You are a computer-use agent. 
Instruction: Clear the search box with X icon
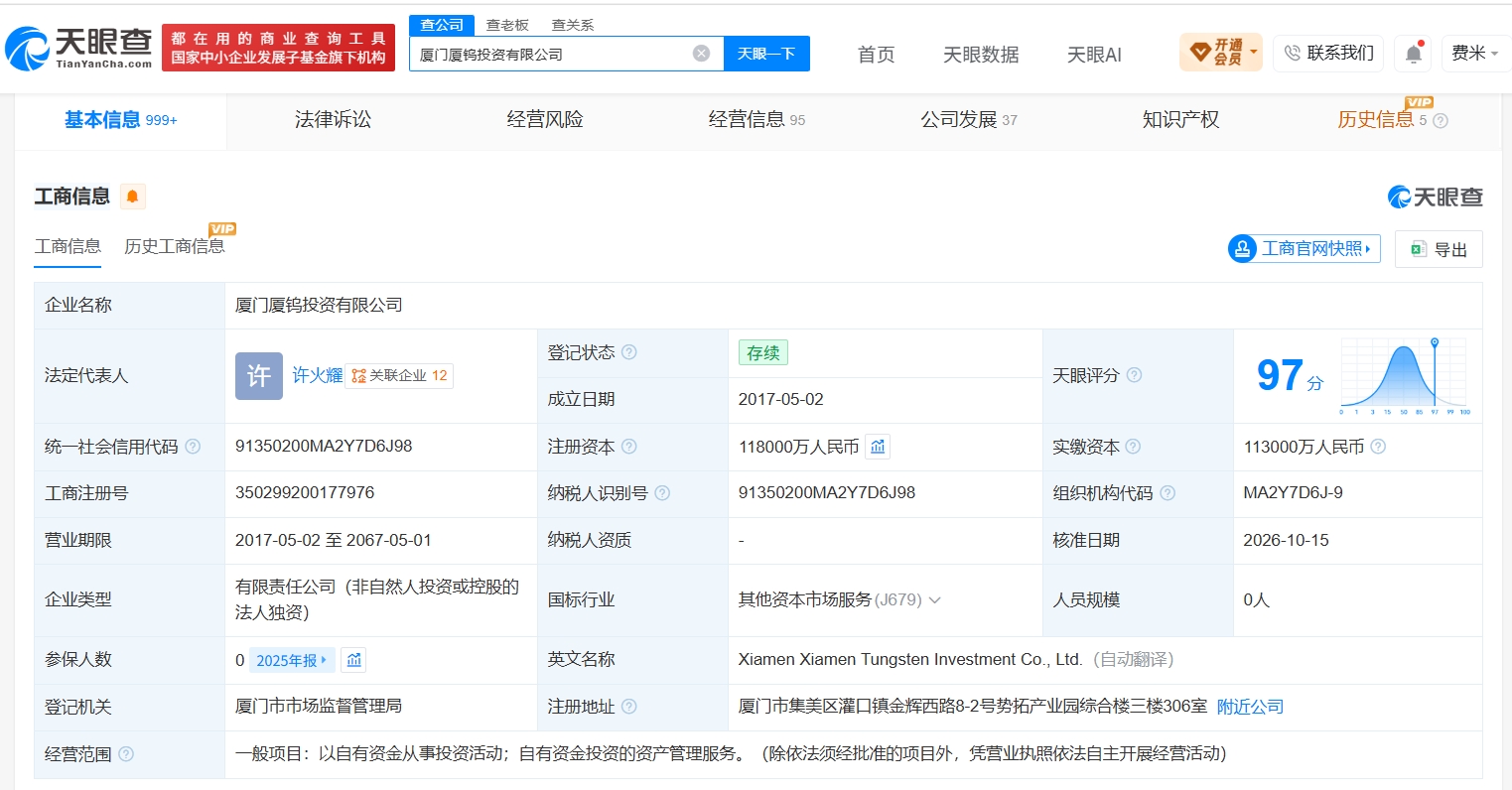(701, 54)
